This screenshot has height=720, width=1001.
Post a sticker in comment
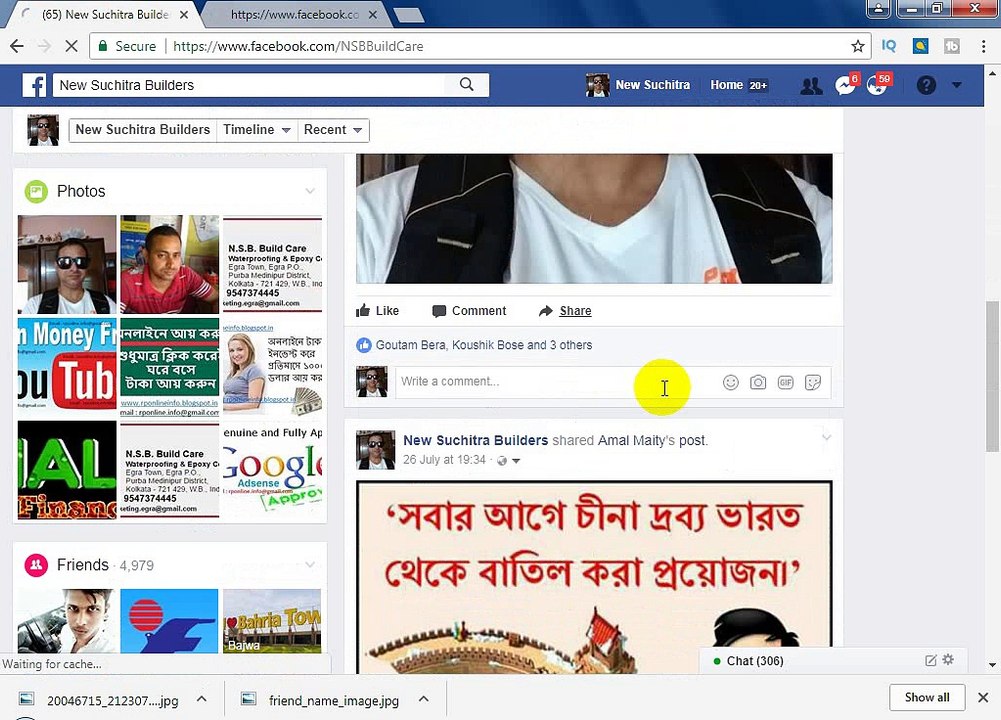tap(813, 382)
